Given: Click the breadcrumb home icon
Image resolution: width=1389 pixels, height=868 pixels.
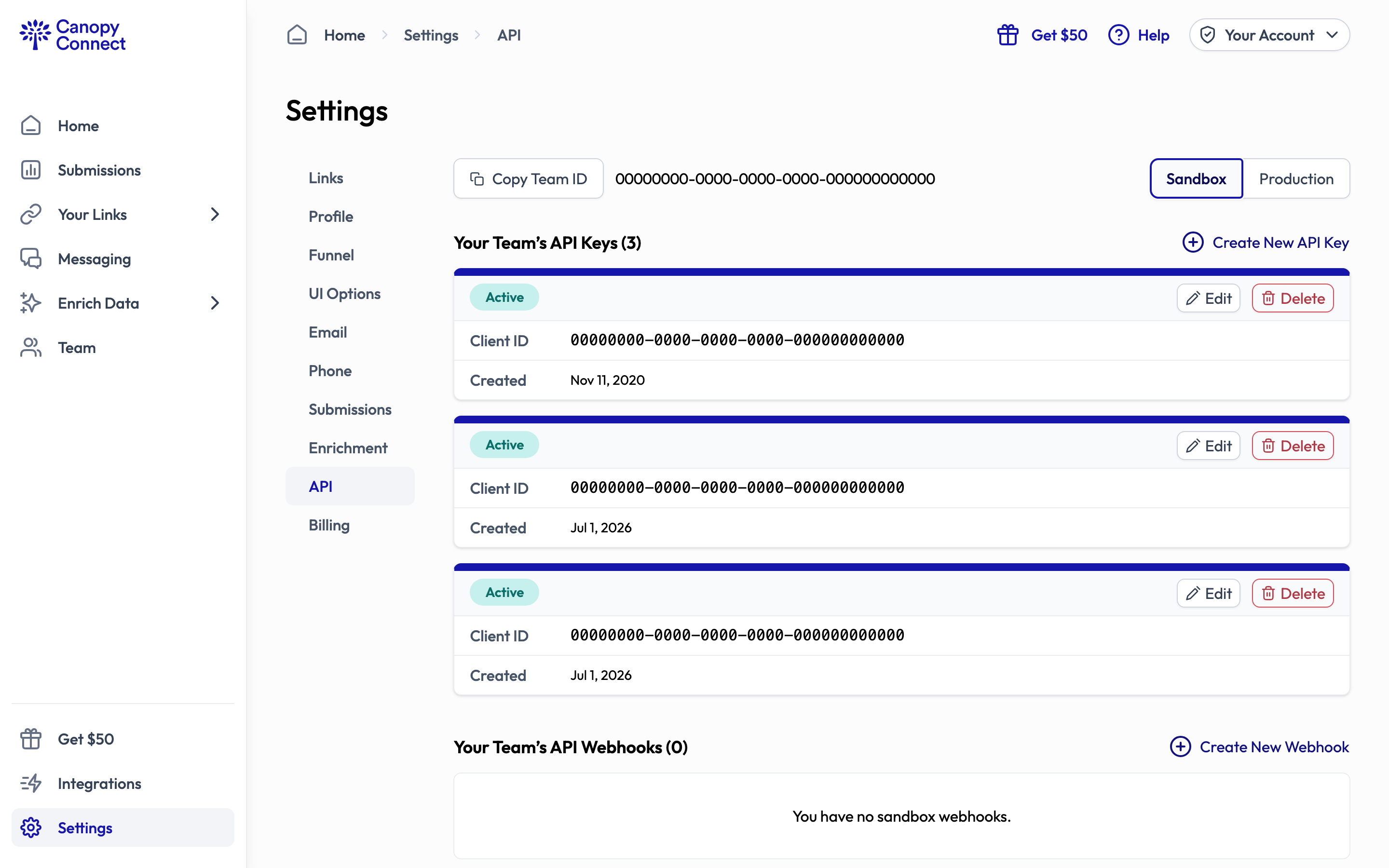Looking at the screenshot, I should click(297, 35).
